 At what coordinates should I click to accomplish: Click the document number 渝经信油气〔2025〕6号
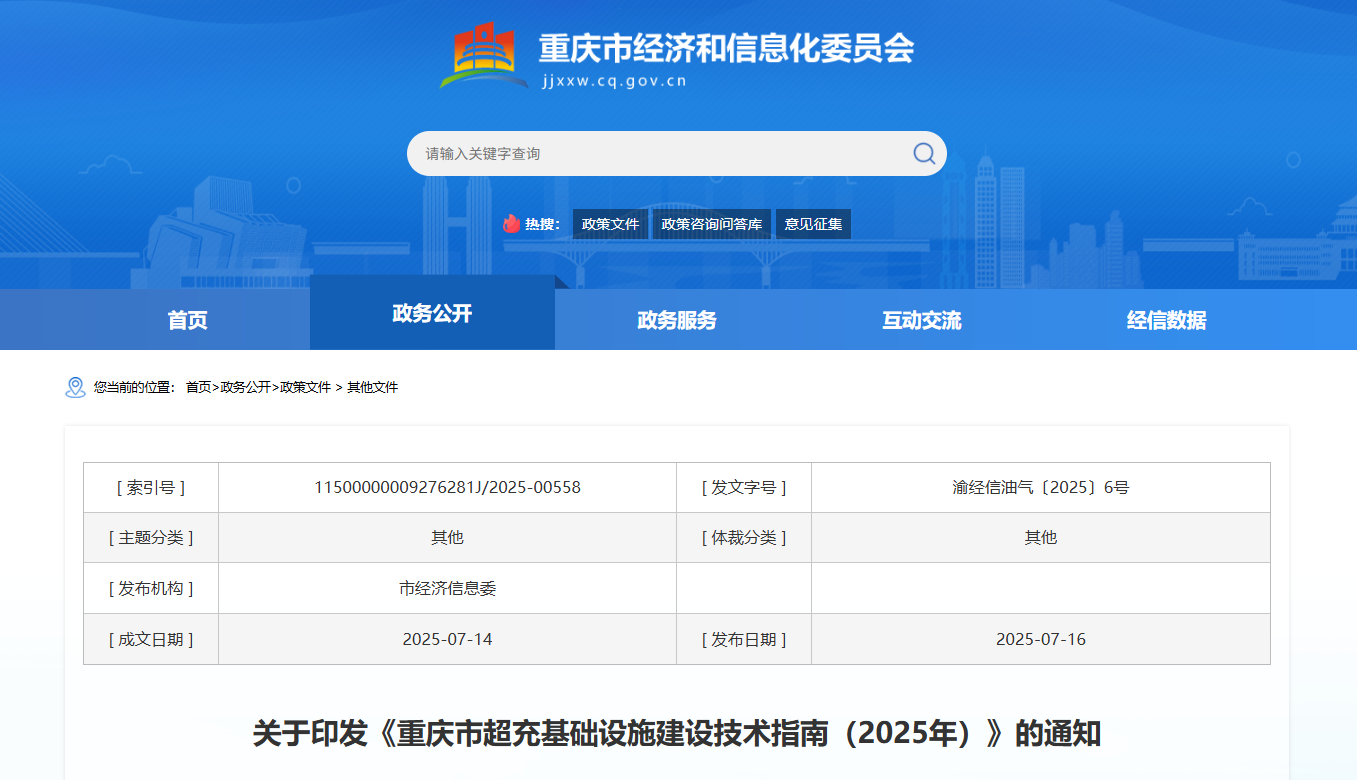click(x=1040, y=488)
